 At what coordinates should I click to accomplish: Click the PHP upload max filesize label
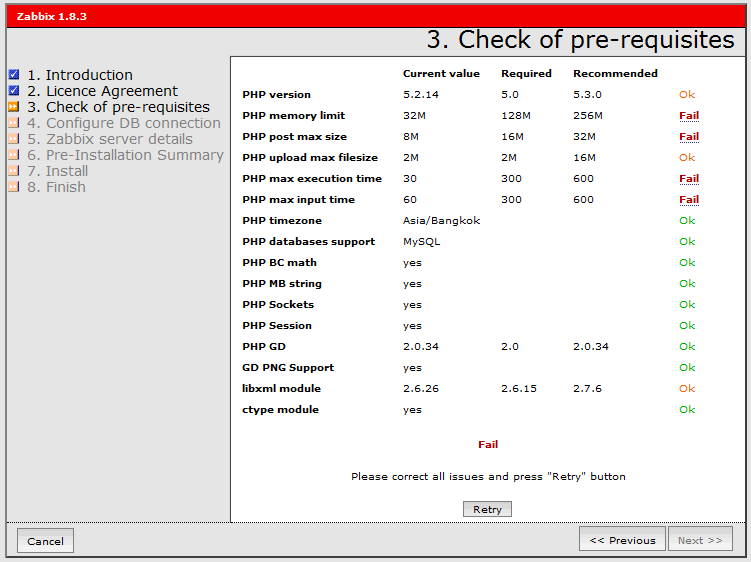(310, 158)
